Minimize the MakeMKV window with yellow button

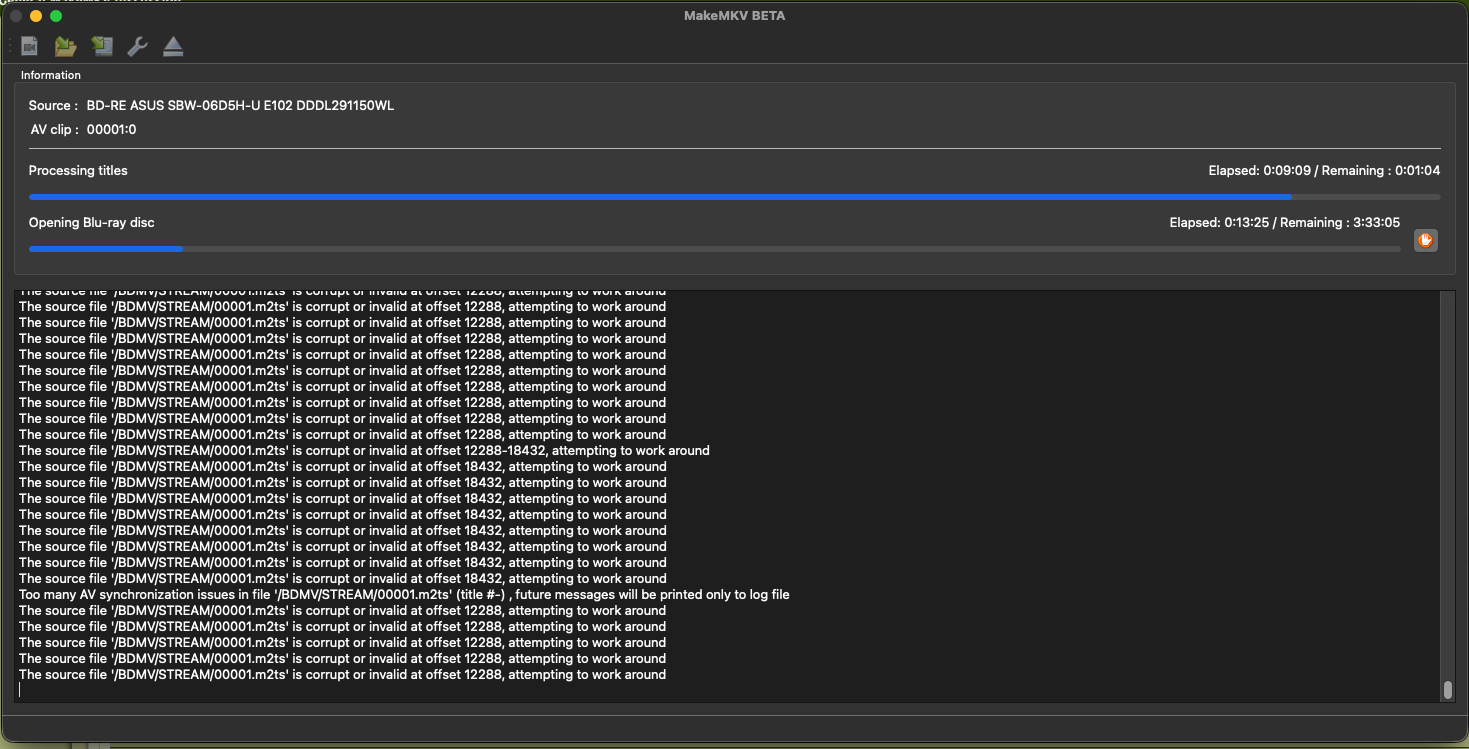tap(36, 16)
